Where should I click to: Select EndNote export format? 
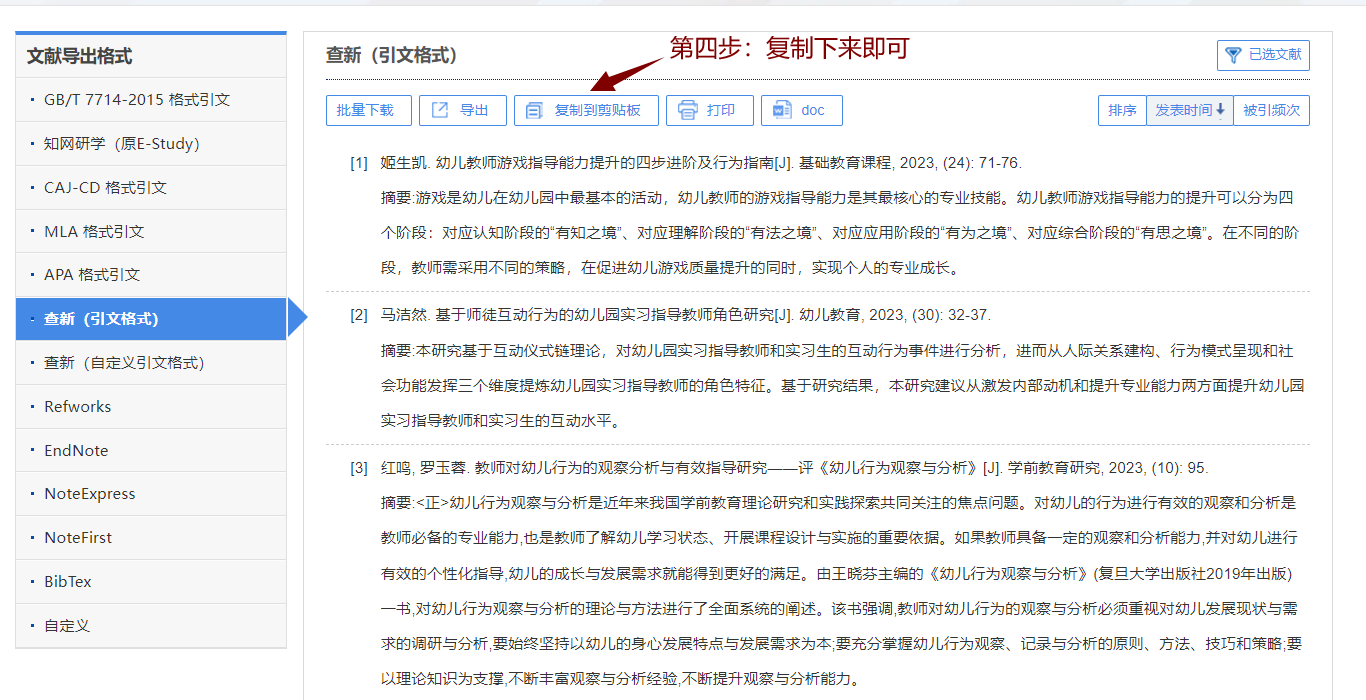[x=76, y=451]
